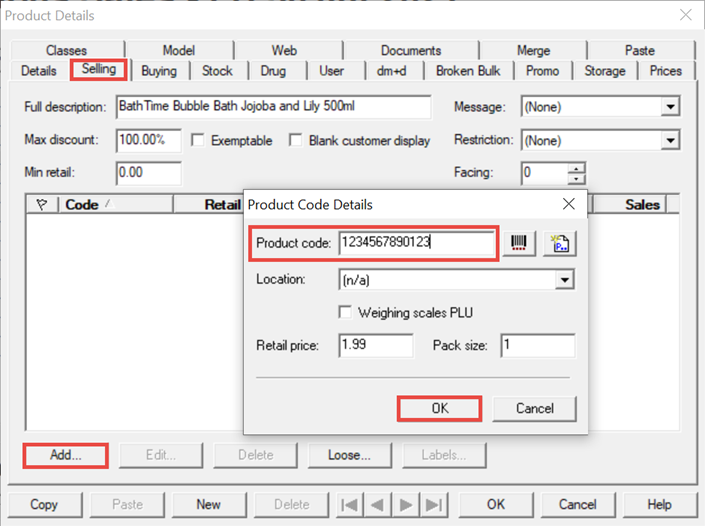The height and width of the screenshot is (526, 705).
Task: Enable the Weighing scales PLU checkbox
Action: point(346,313)
